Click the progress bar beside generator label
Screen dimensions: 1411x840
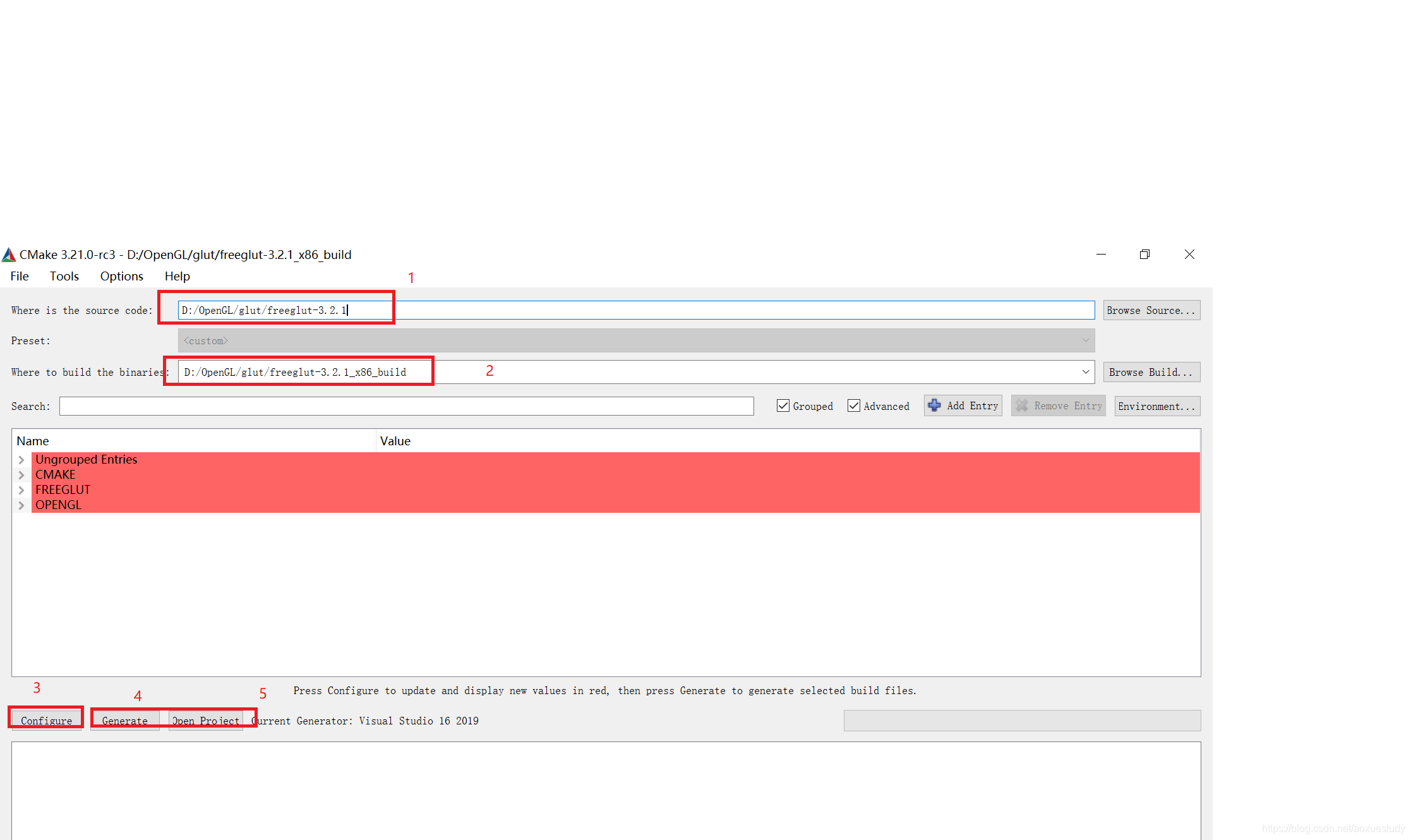coord(1022,721)
